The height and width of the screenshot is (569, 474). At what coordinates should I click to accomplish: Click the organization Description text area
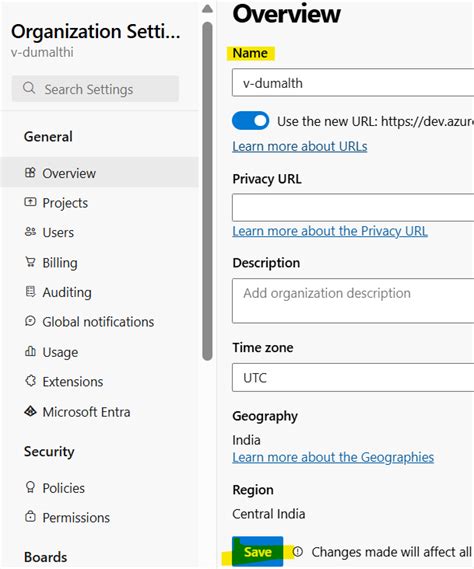click(353, 301)
